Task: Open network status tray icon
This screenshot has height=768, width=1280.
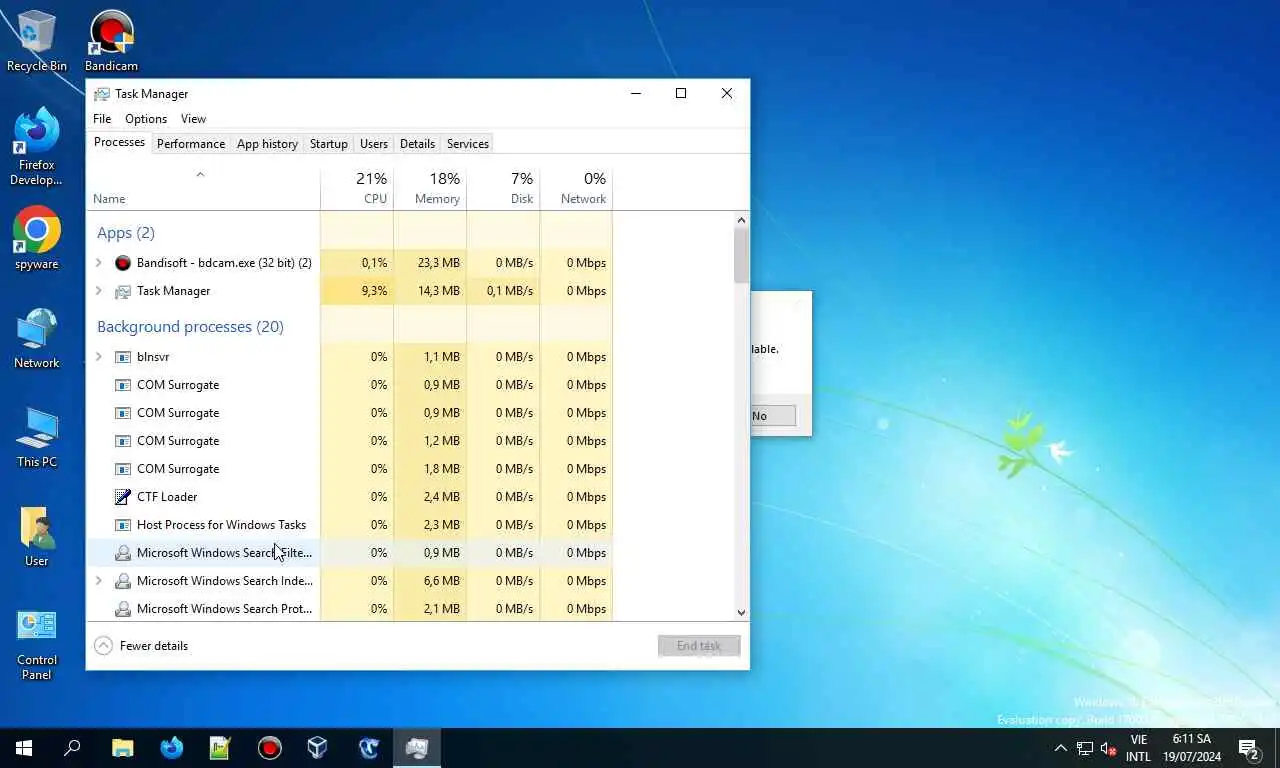Action: [x=1085, y=748]
